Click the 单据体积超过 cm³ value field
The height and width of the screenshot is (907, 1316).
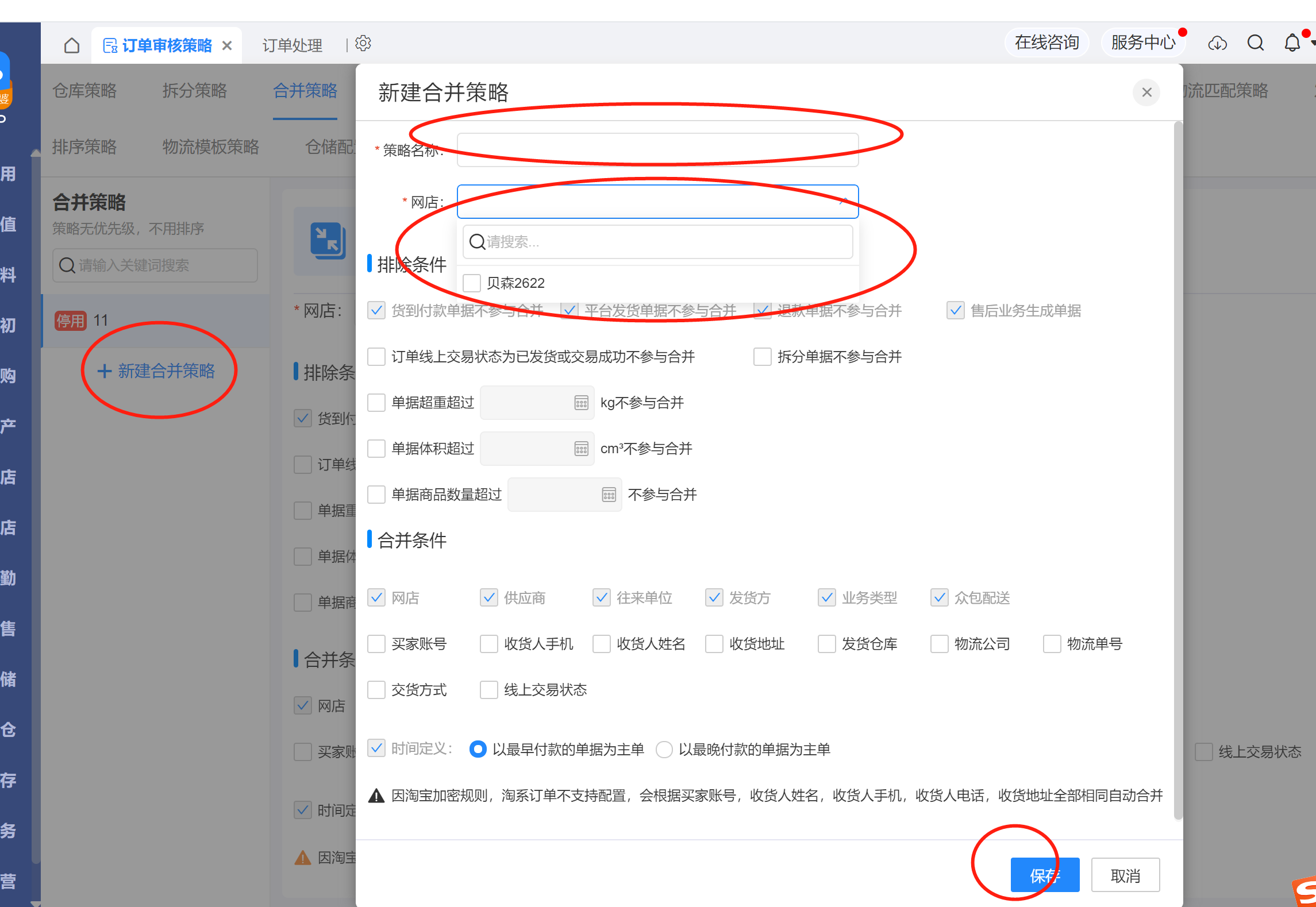point(537,449)
